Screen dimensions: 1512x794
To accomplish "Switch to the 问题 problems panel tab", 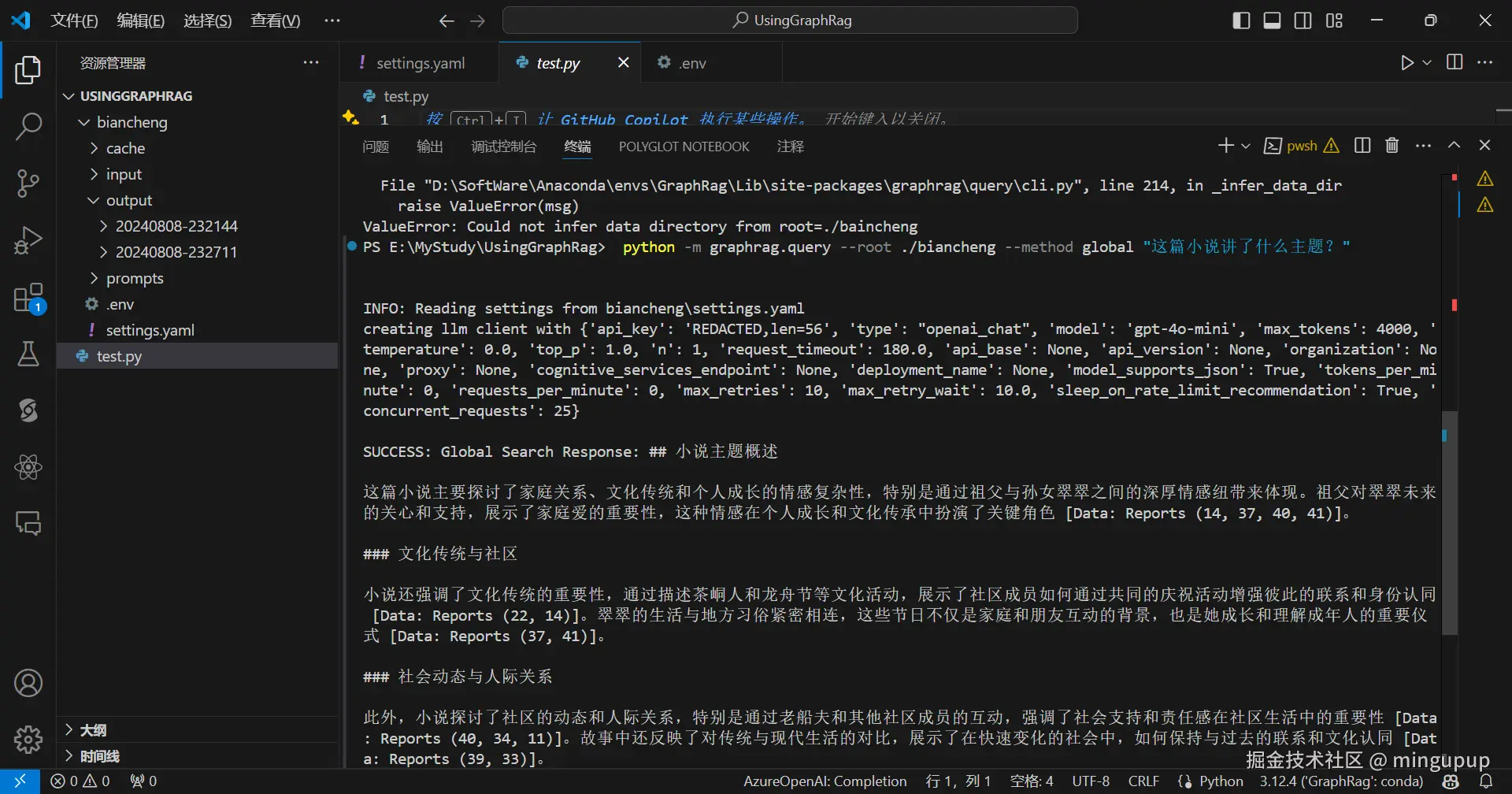I will (x=376, y=147).
